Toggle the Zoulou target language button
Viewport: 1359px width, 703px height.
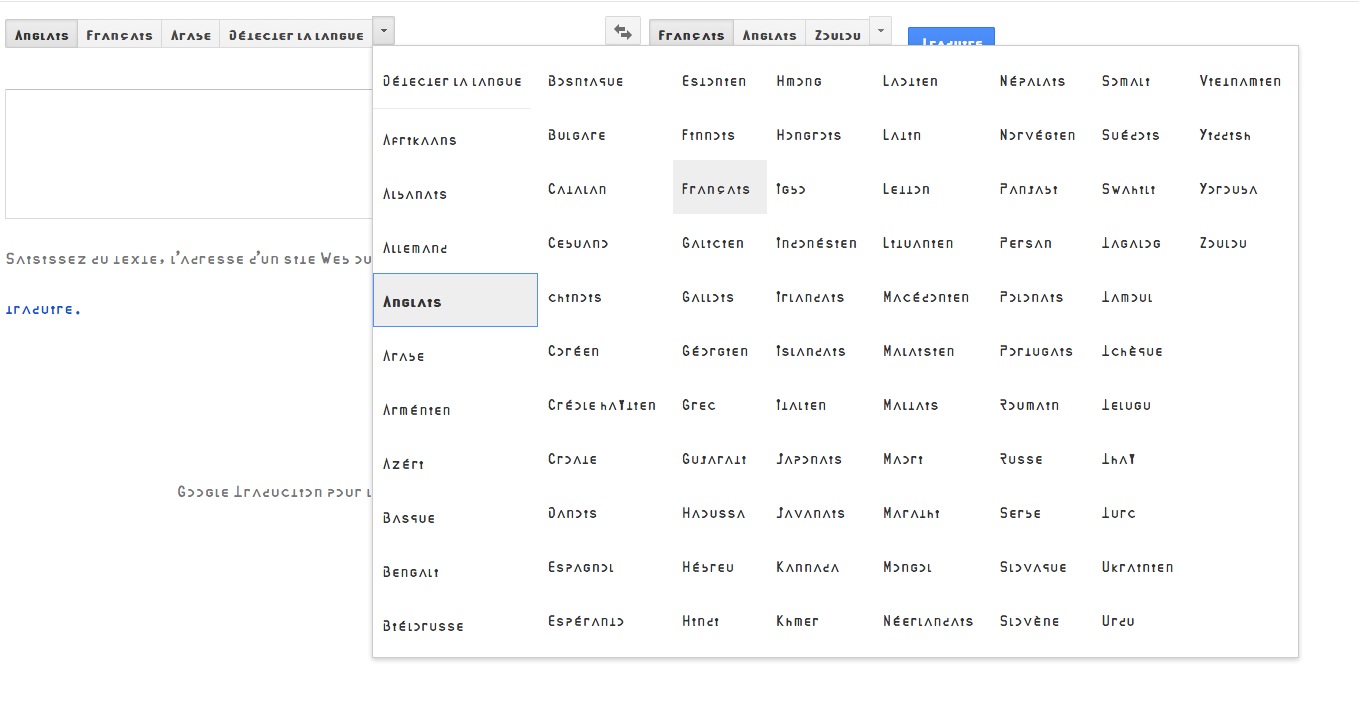pos(837,35)
